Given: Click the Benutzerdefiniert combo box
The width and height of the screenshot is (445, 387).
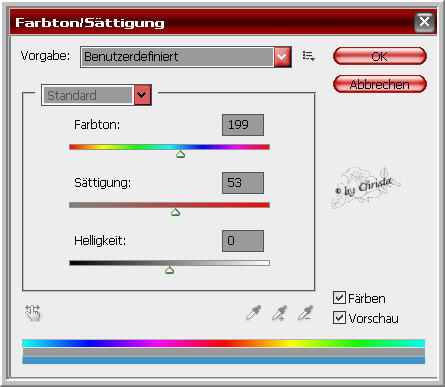Looking at the screenshot, I should pyautogui.click(x=186, y=57).
